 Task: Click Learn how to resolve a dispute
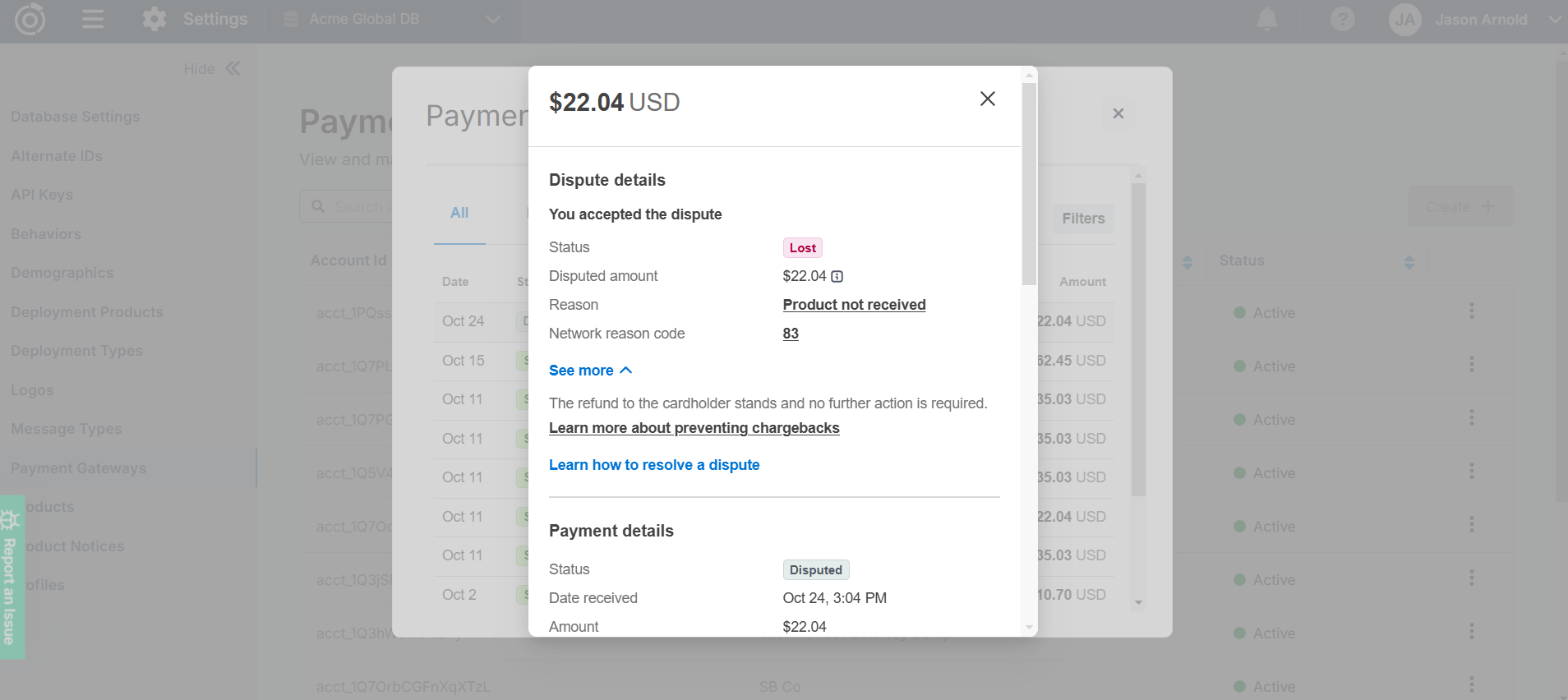(x=653, y=465)
